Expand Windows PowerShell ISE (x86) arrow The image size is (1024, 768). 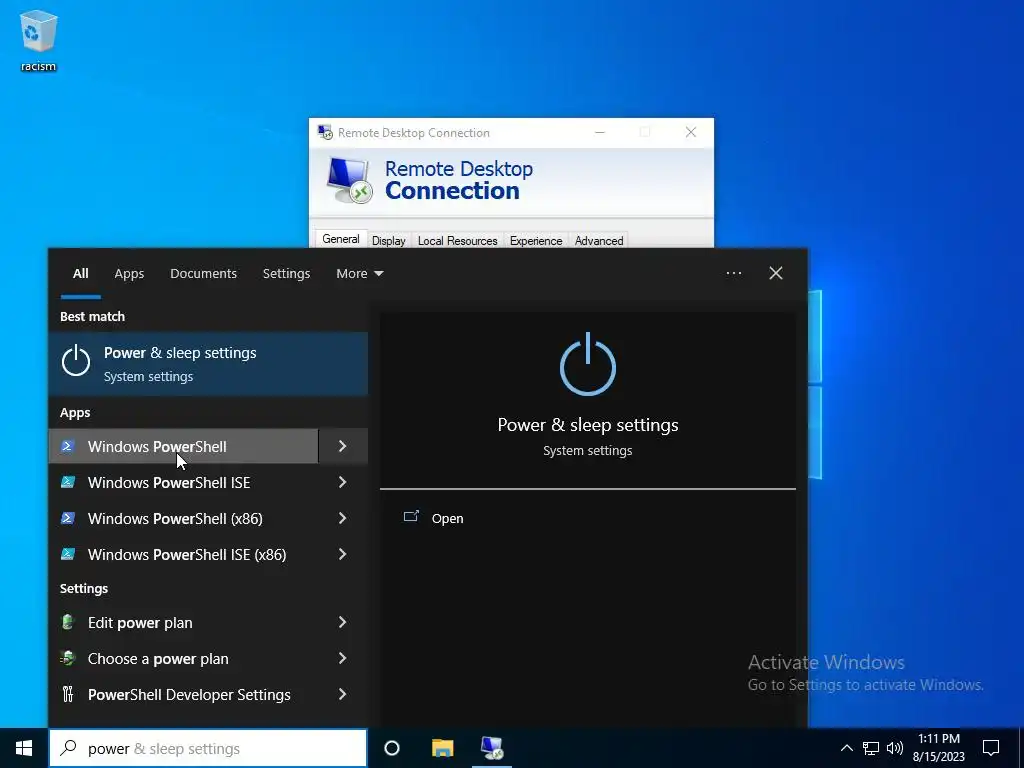343,554
